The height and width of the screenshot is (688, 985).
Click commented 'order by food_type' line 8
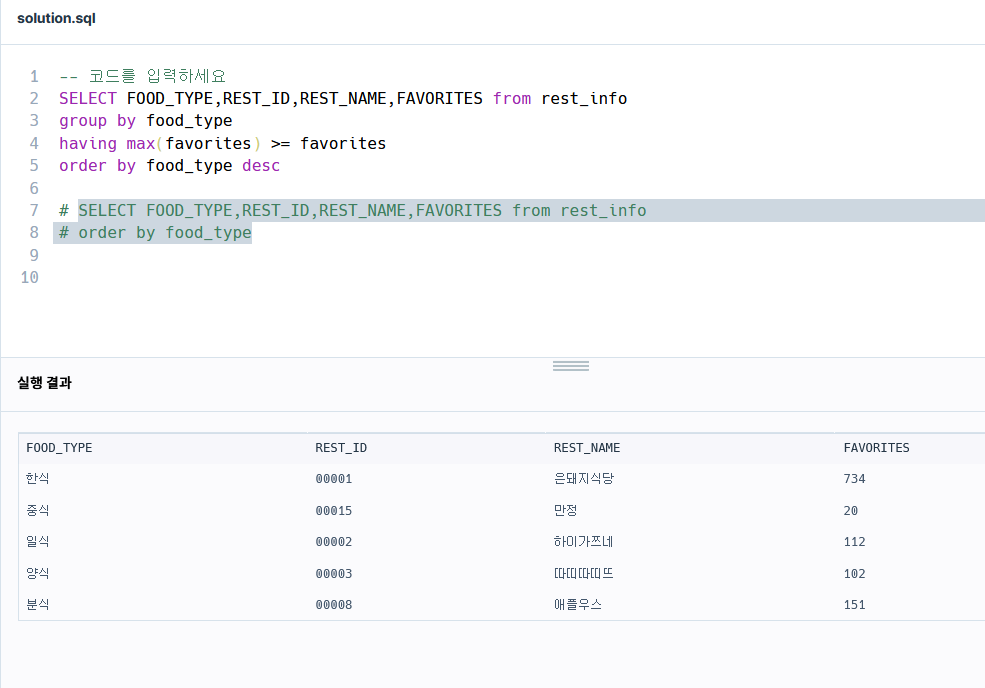tap(155, 233)
